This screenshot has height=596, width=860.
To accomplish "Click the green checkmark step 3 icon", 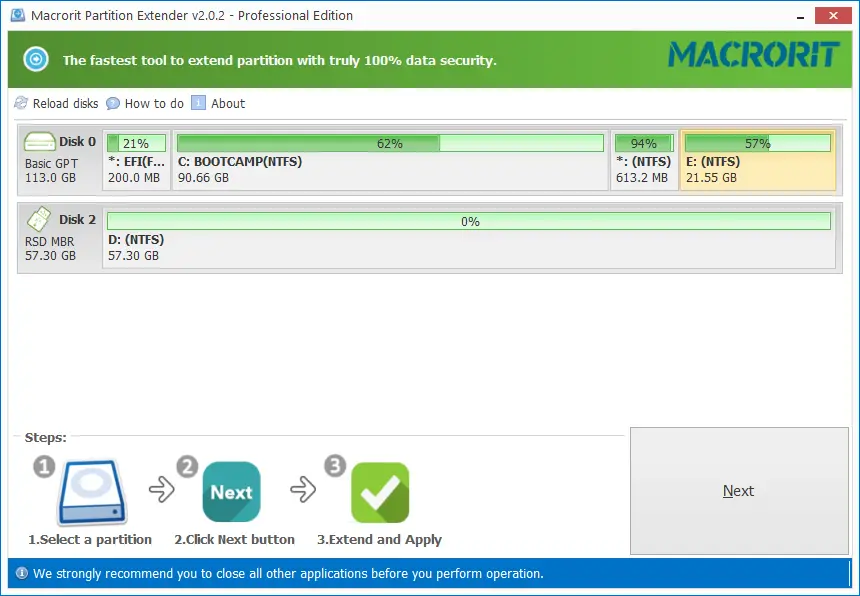I will (x=380, y=492).
